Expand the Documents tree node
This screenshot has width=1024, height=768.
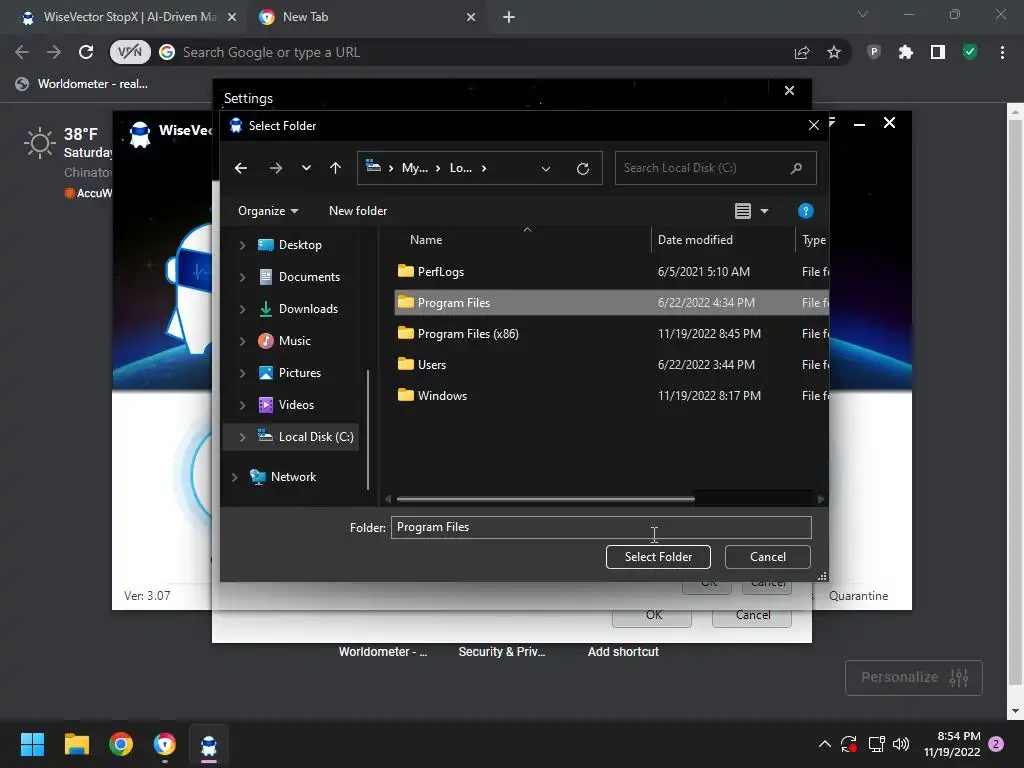pos(242,277)
